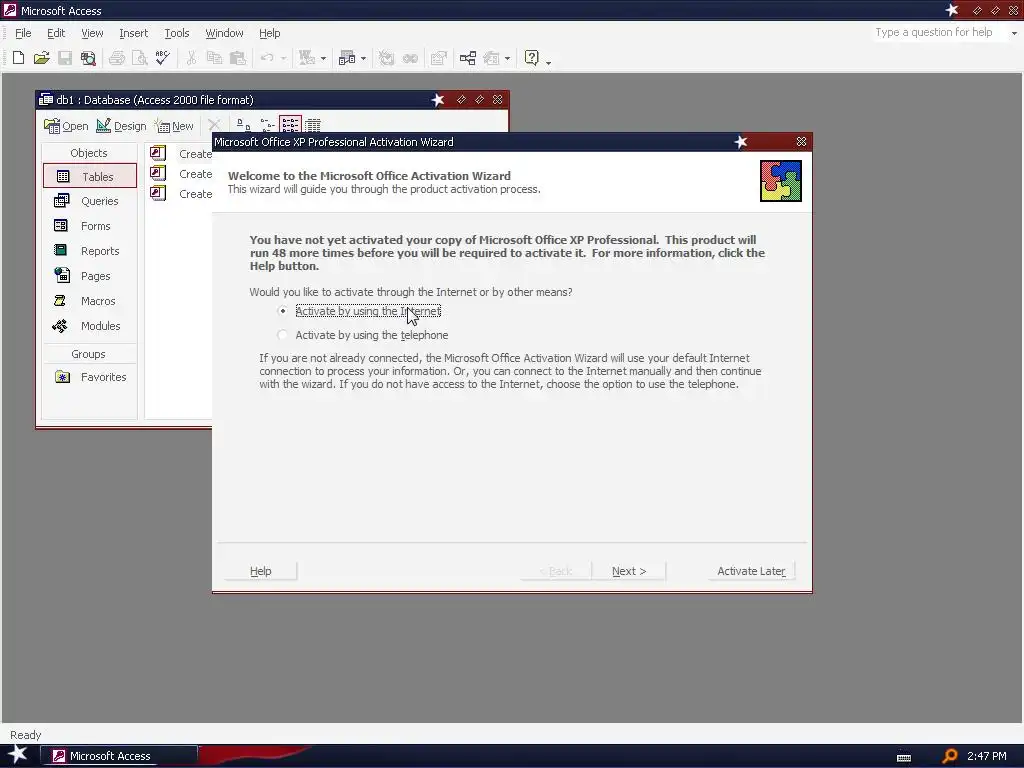
Task: Select Queries in the Objects list
Action: (x=90, y=201)
